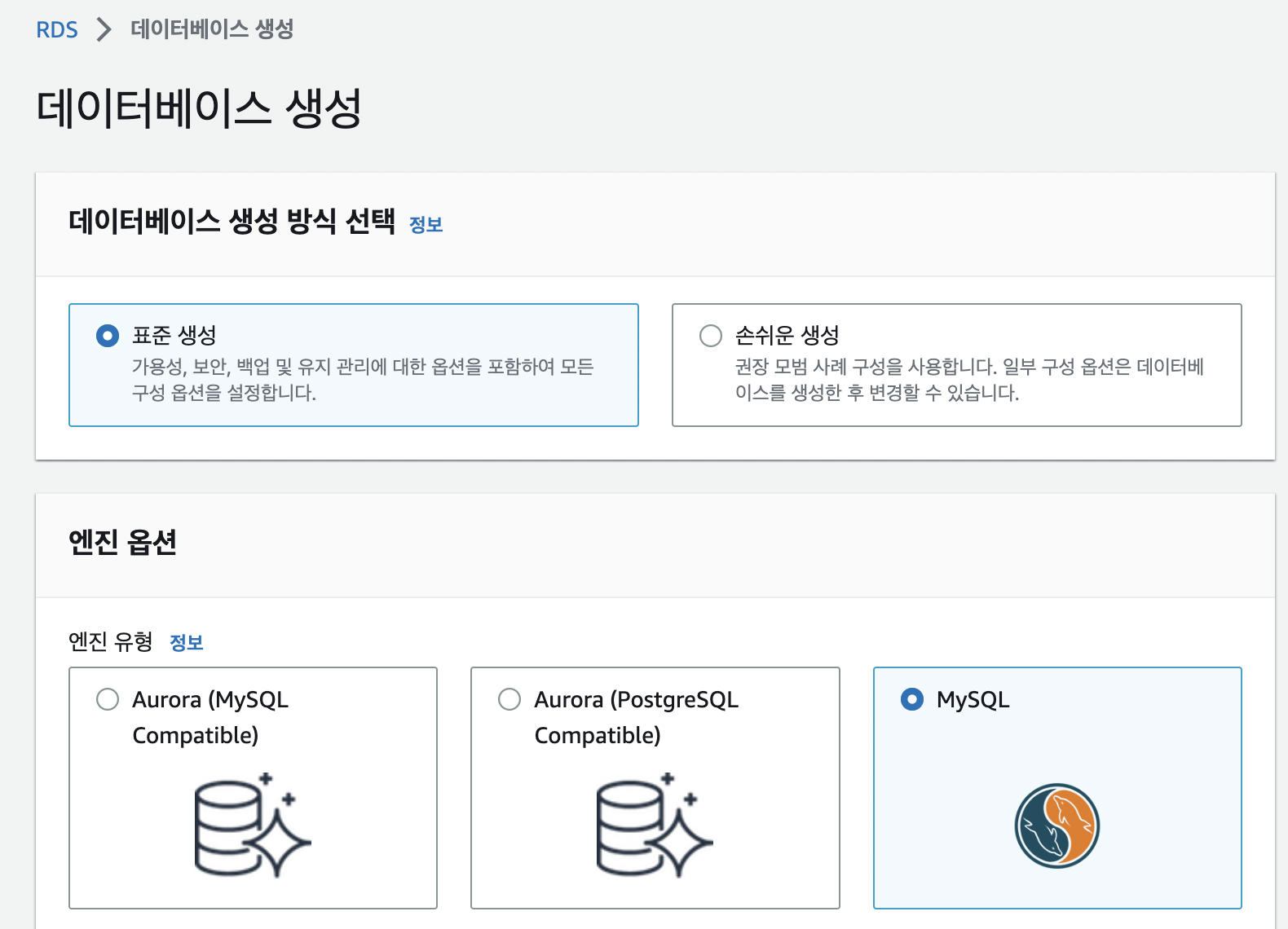Click the MySQL engine label text

(x=973, y=700)
